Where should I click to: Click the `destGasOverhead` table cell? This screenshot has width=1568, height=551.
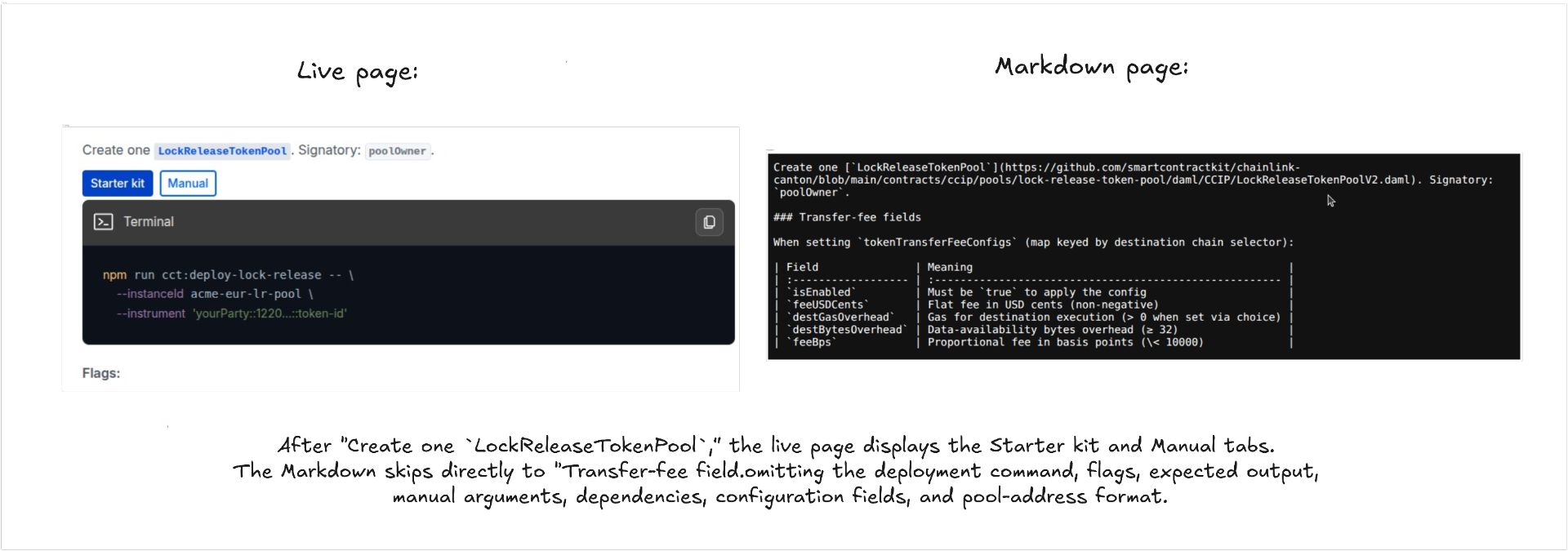pos(840,318)
